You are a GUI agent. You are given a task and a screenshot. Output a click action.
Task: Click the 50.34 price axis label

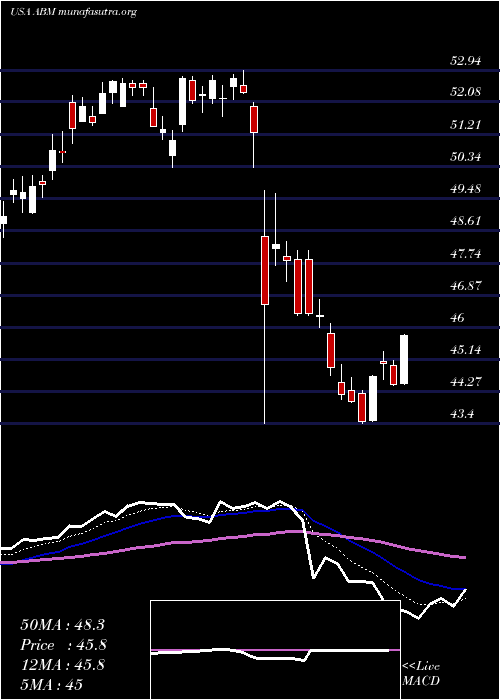pyautogui.click(x=466, y=157)
